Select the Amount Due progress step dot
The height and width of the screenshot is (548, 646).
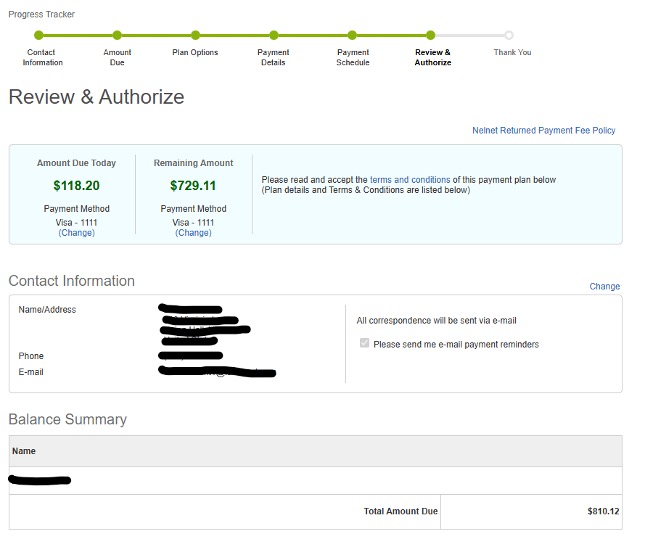coord(117,36)
